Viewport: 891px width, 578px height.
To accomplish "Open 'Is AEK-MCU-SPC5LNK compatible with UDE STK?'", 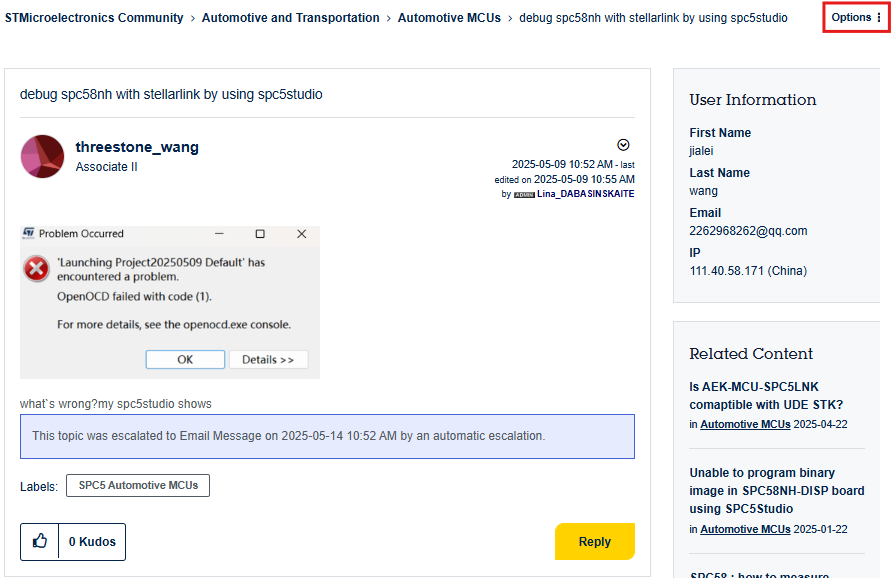I will tap(765, 396).
